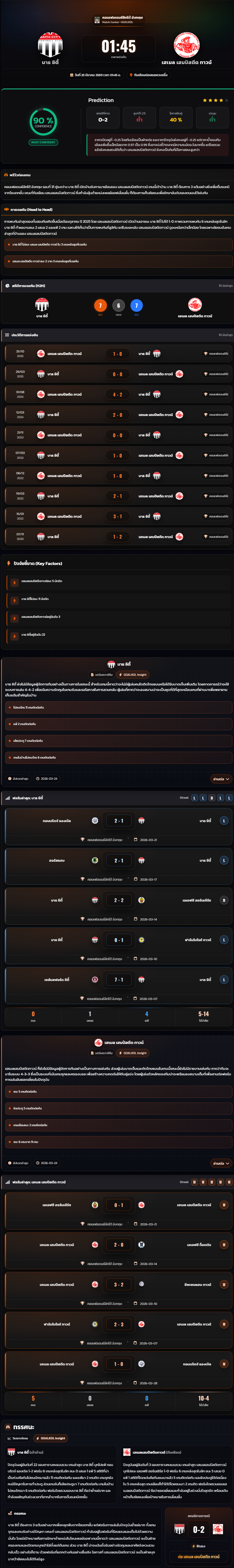Open the 25/10 match row showing 1 - 0
This screenshot has width=234, height=1568.
(117, 354)
